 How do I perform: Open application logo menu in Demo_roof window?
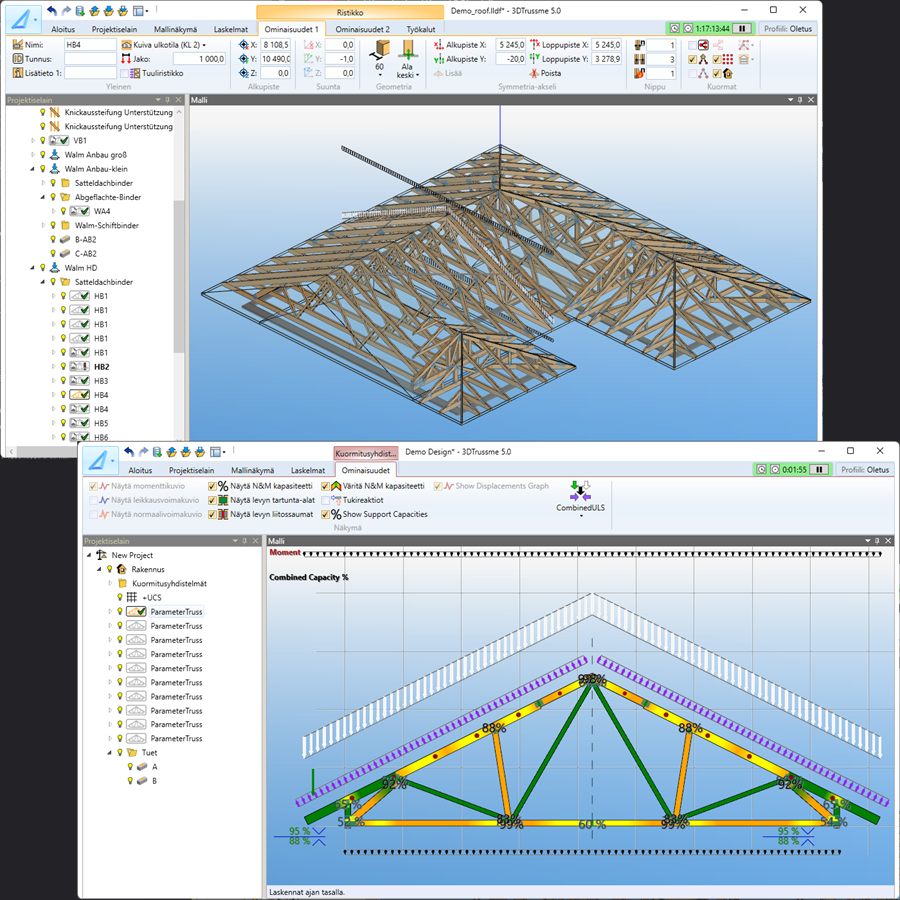point(23,19)
